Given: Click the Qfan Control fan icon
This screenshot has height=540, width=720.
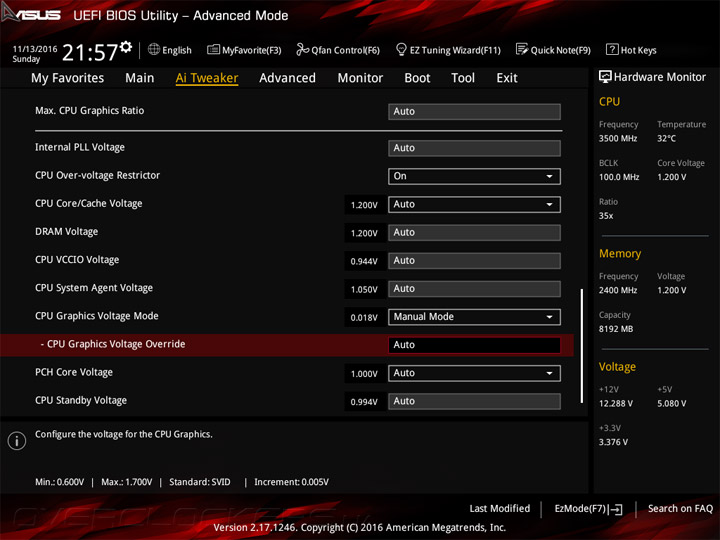Looking at the screenshot, I should [302, 49].
